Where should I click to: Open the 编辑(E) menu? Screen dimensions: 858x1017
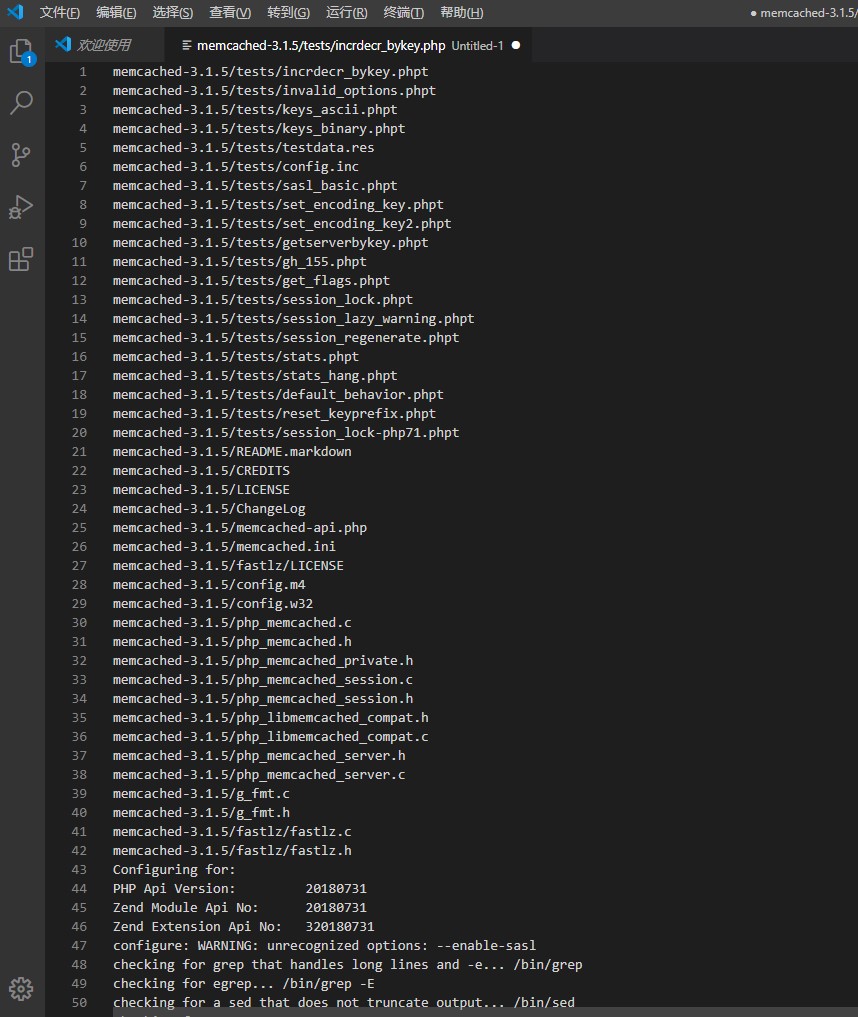coord(117,12)
